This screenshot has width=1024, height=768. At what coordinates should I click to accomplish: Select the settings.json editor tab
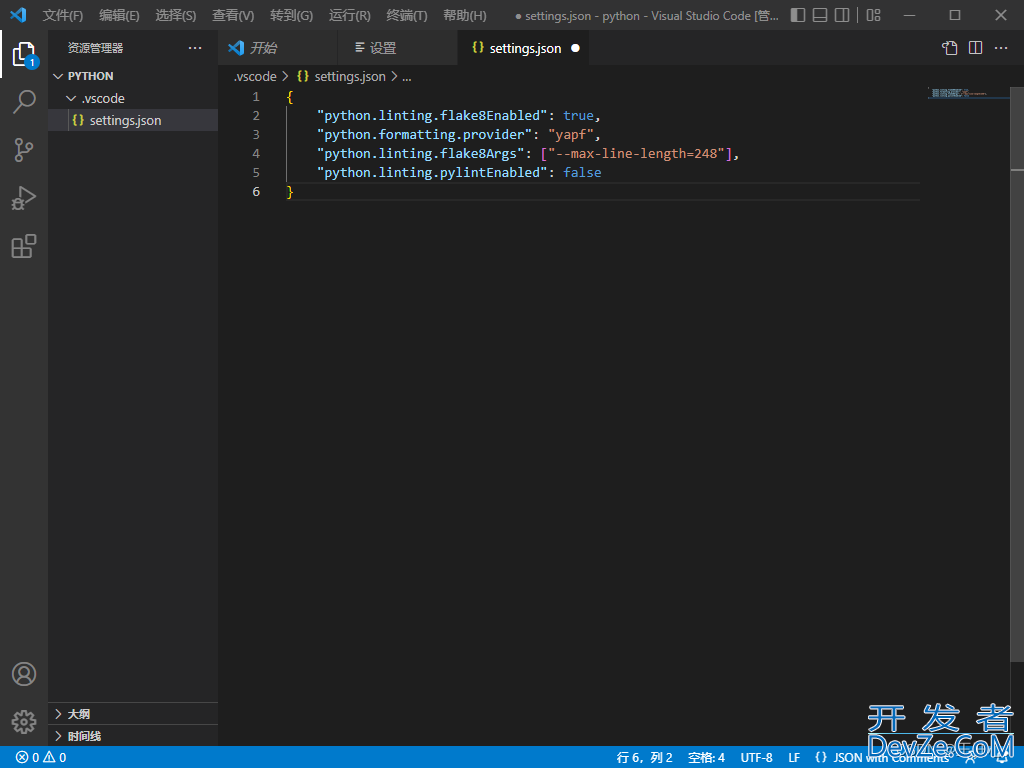click(524, 48)
